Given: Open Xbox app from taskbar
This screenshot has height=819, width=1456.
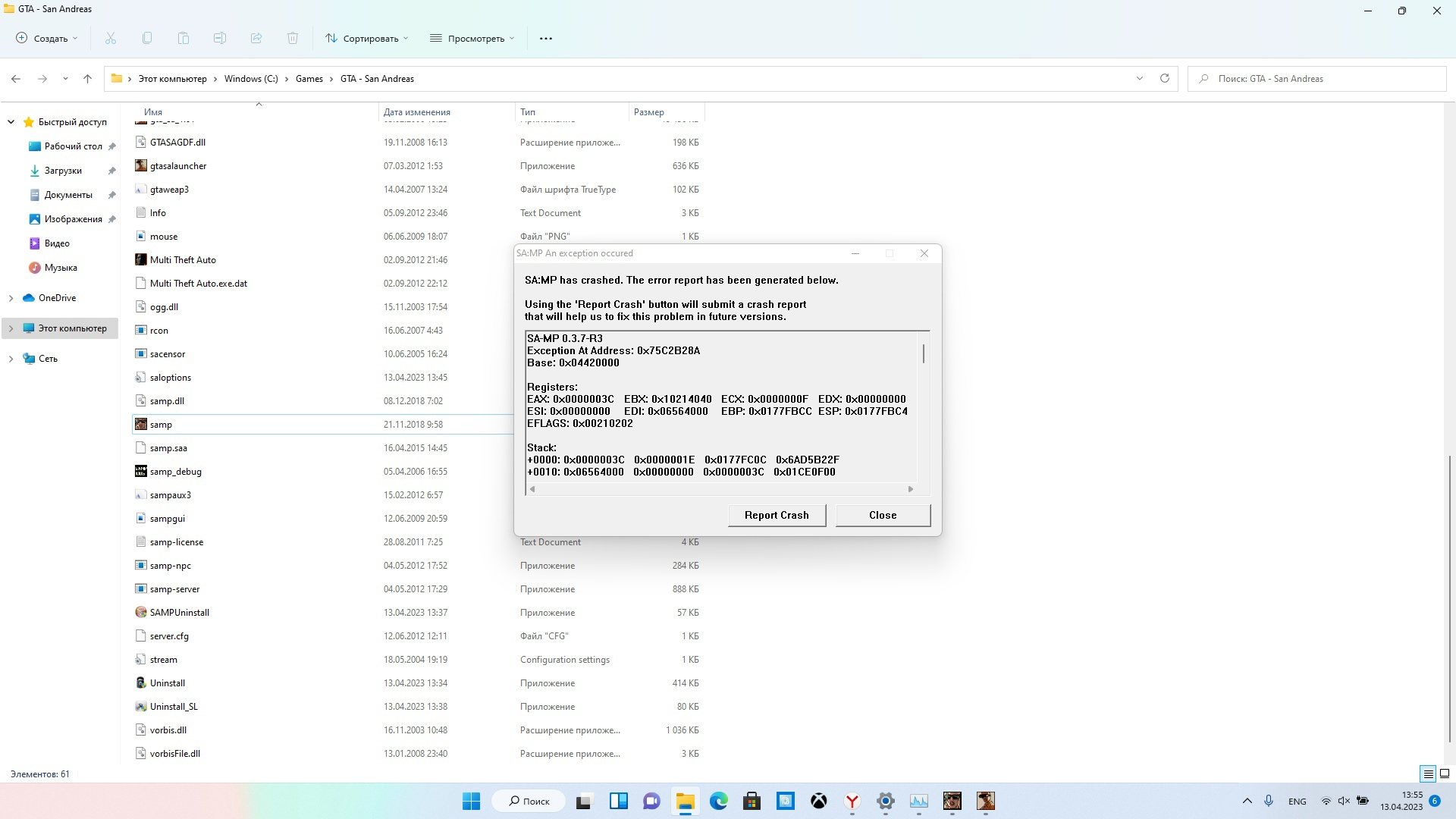Looking at the screenshot, I should point(819,801).
